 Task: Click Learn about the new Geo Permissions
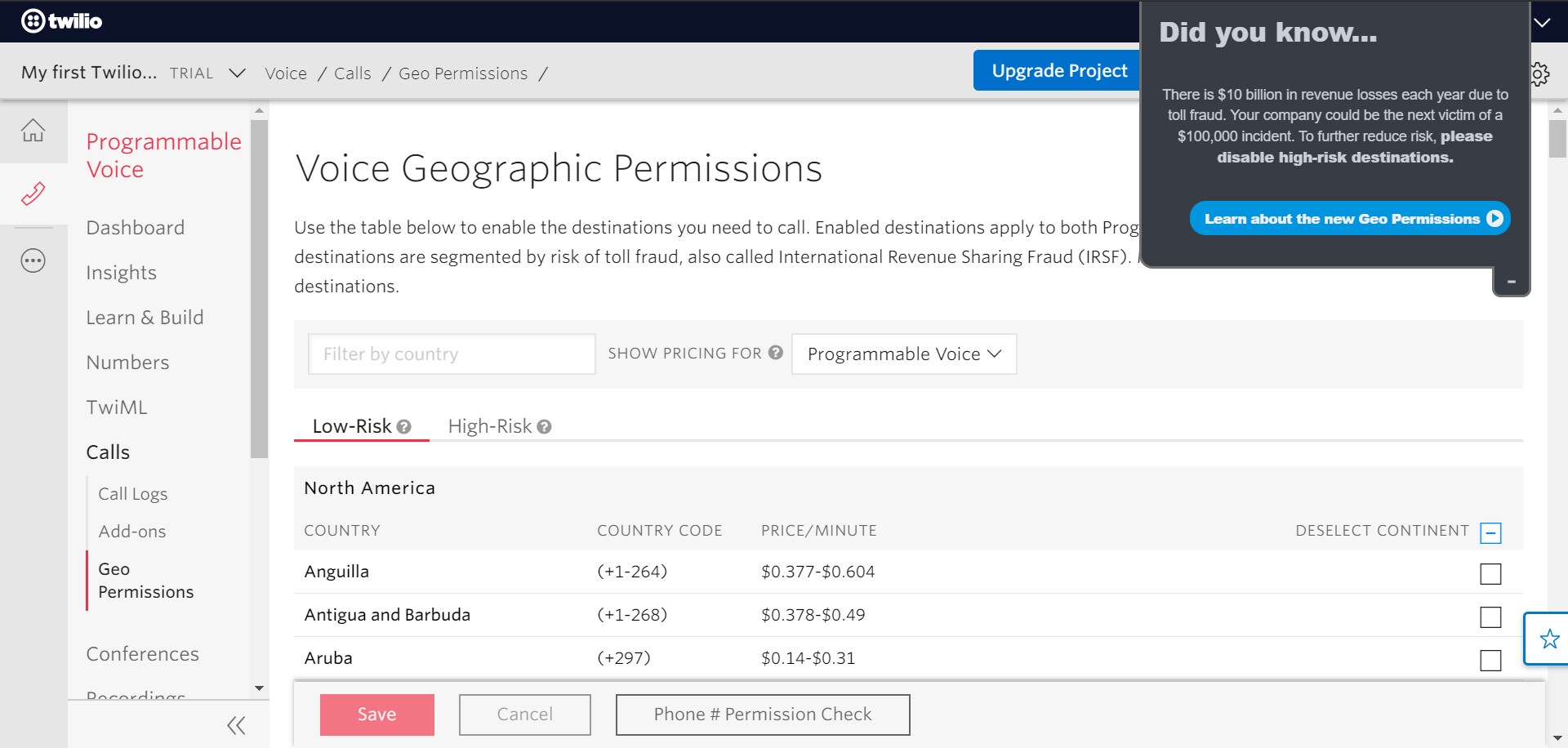pyautogui.click(x=1349, y=218)
